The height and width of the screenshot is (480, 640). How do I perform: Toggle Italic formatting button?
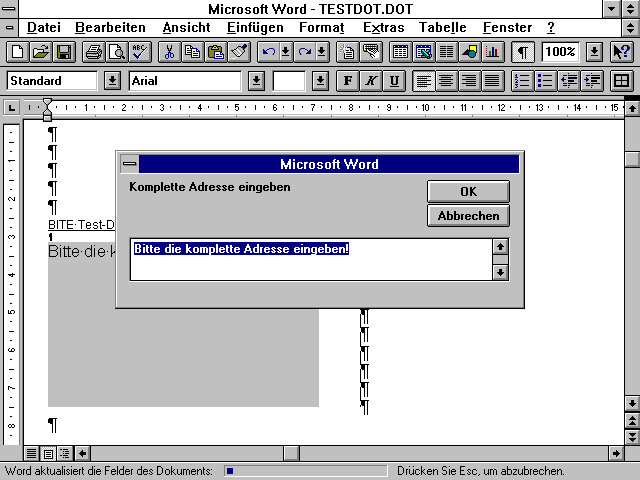pyautogui.click(x=371, y=80)
